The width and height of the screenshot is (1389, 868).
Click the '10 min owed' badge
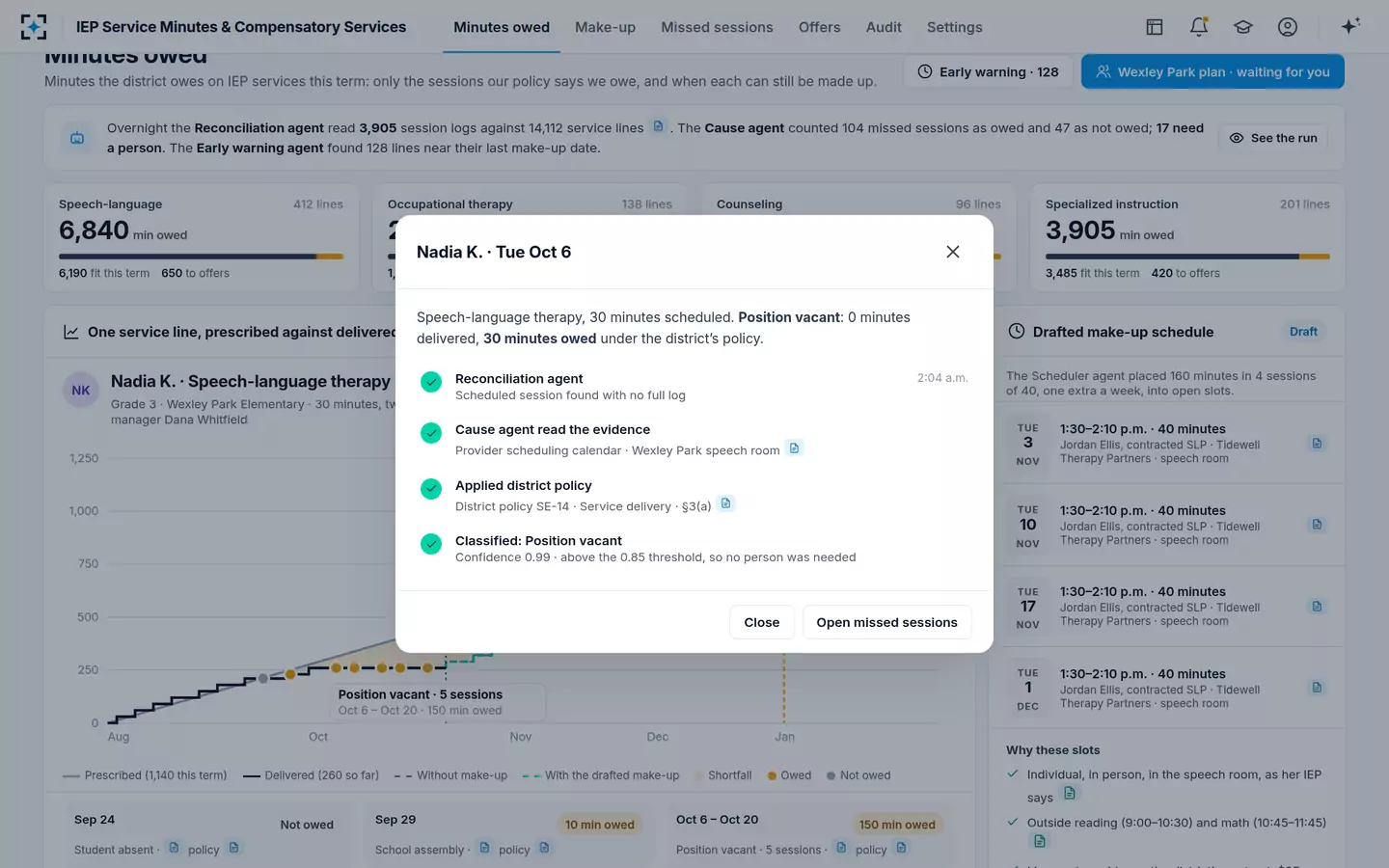coord(600,825)
